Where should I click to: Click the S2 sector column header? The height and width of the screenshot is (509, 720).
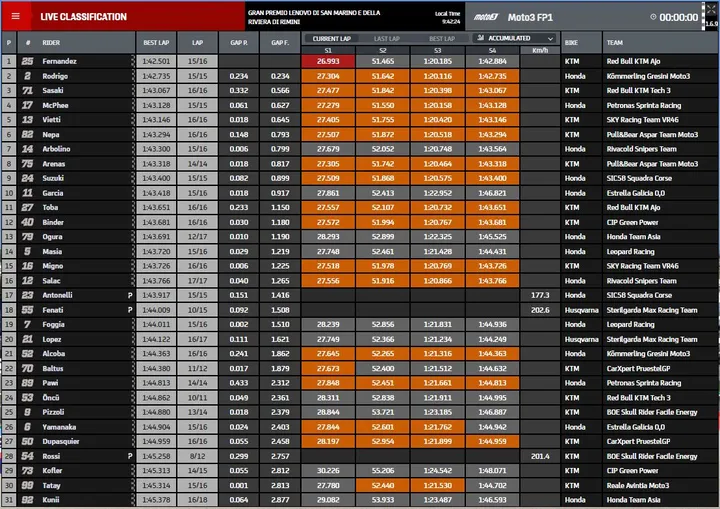[x=382, y=51]
